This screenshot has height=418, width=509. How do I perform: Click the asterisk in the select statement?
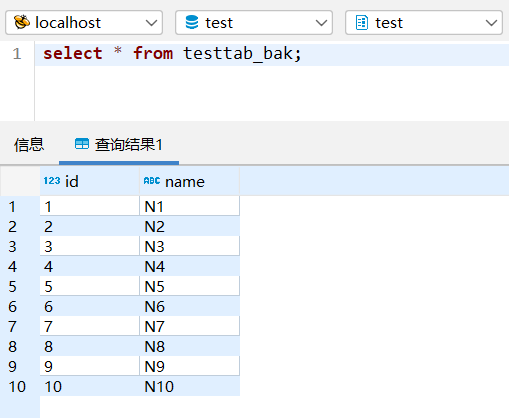point(118,51)
